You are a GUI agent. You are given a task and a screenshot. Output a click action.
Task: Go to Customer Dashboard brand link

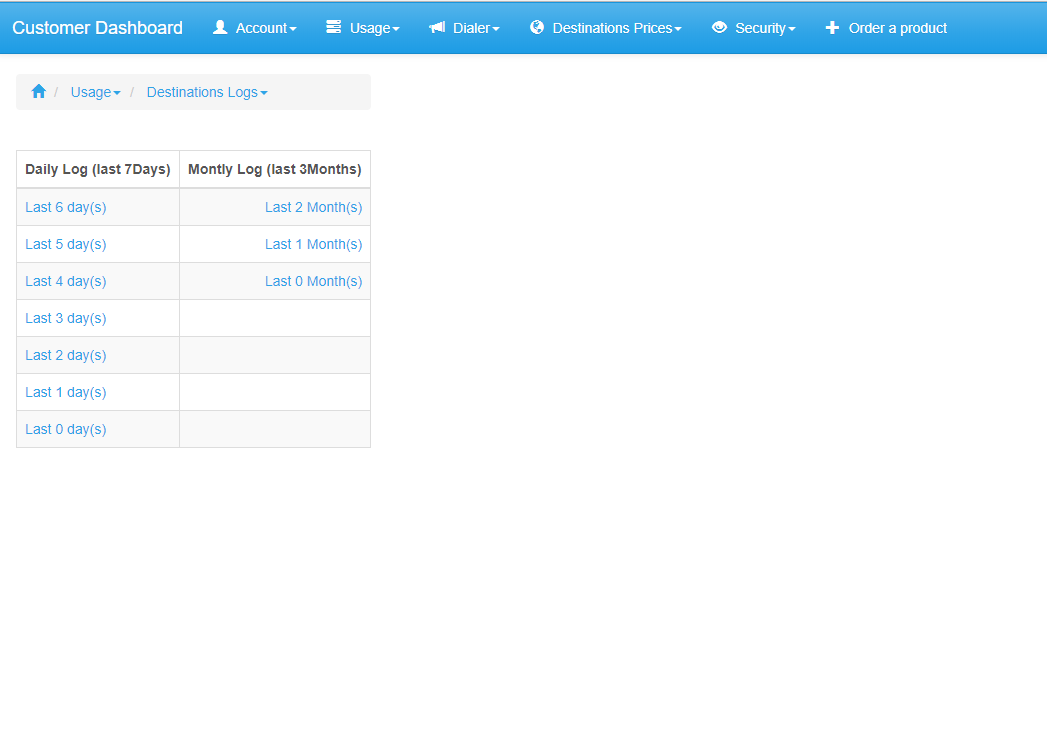[97, 28]
